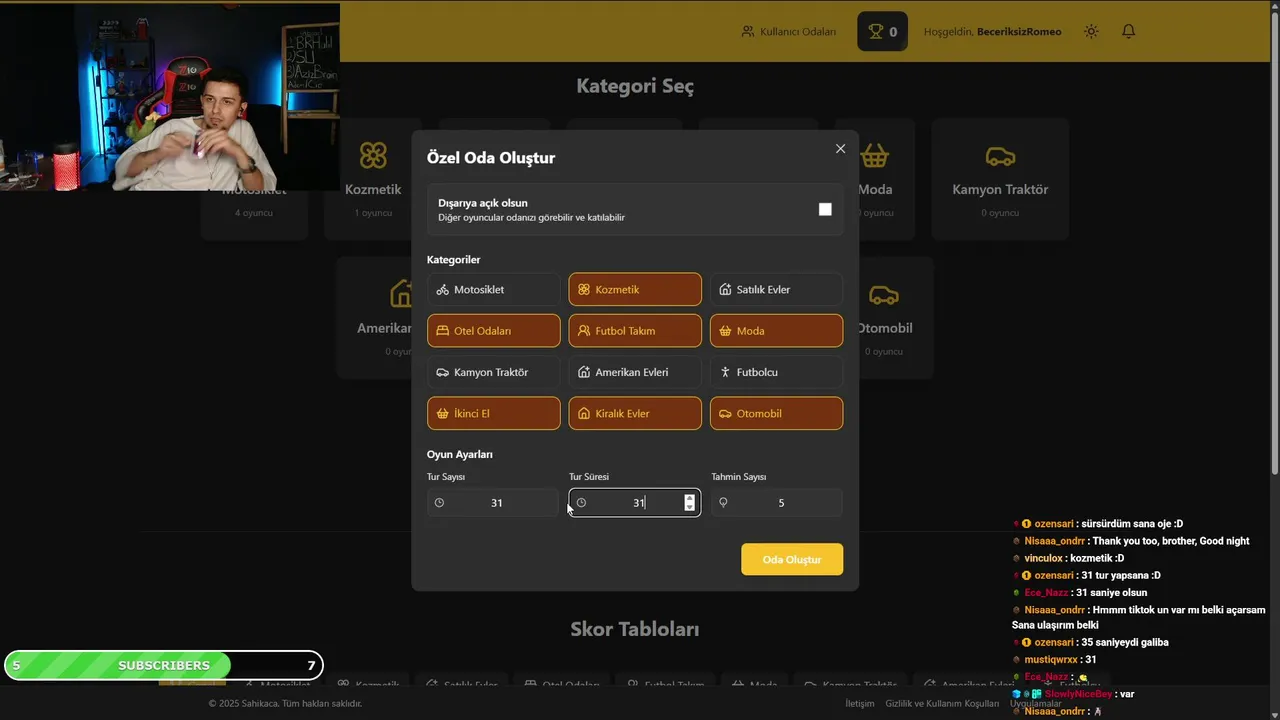Decrease Tur Süresi with the down arrow
Screen dimensions: 1280x720
(689, 508)
